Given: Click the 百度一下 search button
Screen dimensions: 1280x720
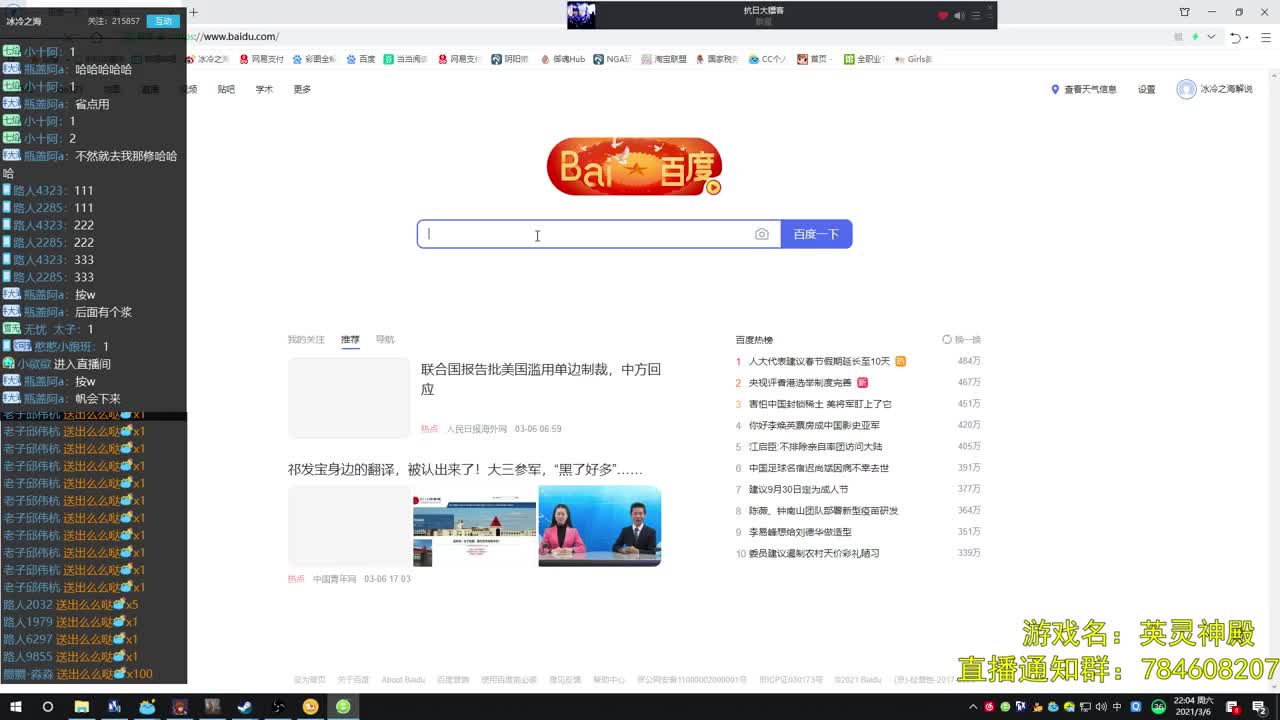Looking at the screenshot, I should (x=816, y=234).
